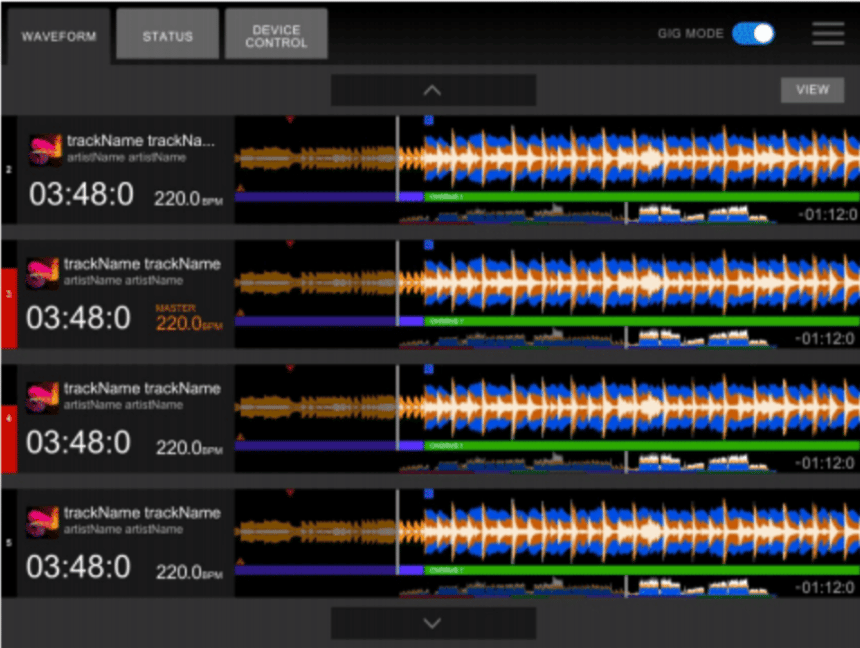The width and height of the screenshot is (860, 648).
Task: Switch to the STATUS tab
Action: click(167, 36)
